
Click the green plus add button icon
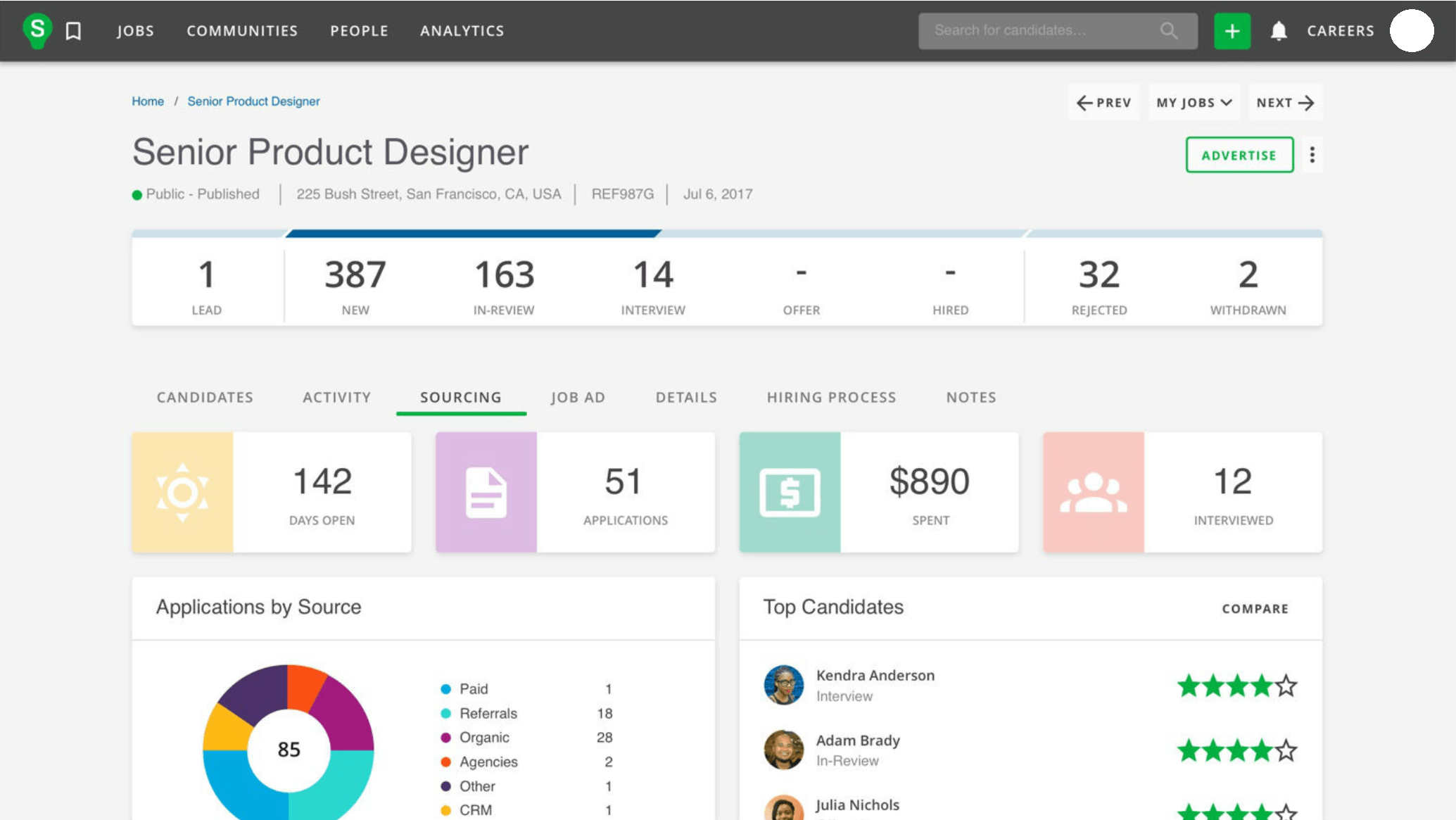pyautogui.click(x=1231, y=30)
